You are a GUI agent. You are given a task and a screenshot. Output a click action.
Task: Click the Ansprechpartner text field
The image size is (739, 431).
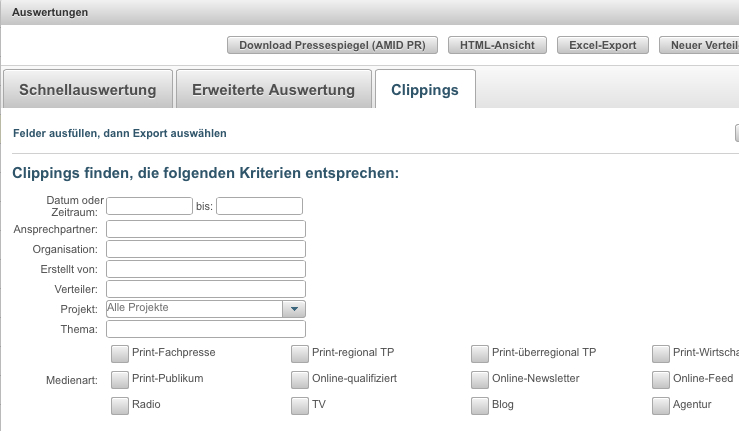205,229
